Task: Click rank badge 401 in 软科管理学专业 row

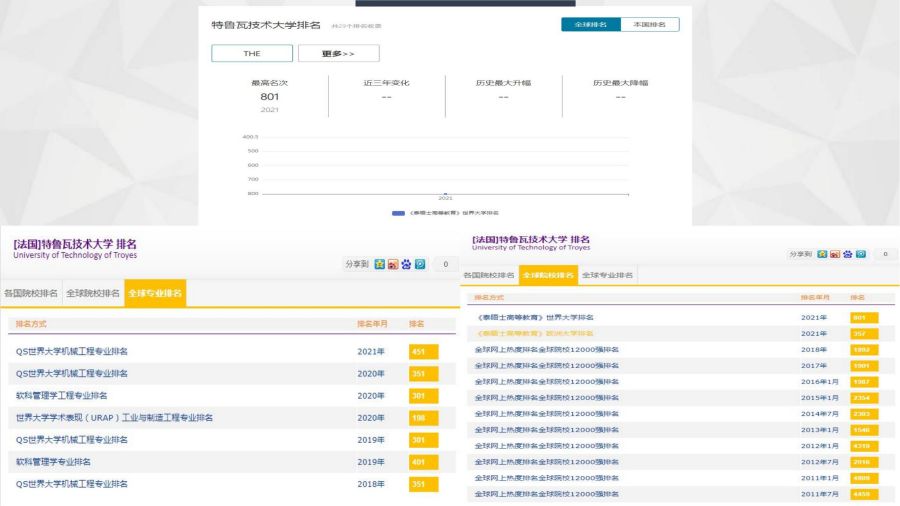Action: (424, 462)
